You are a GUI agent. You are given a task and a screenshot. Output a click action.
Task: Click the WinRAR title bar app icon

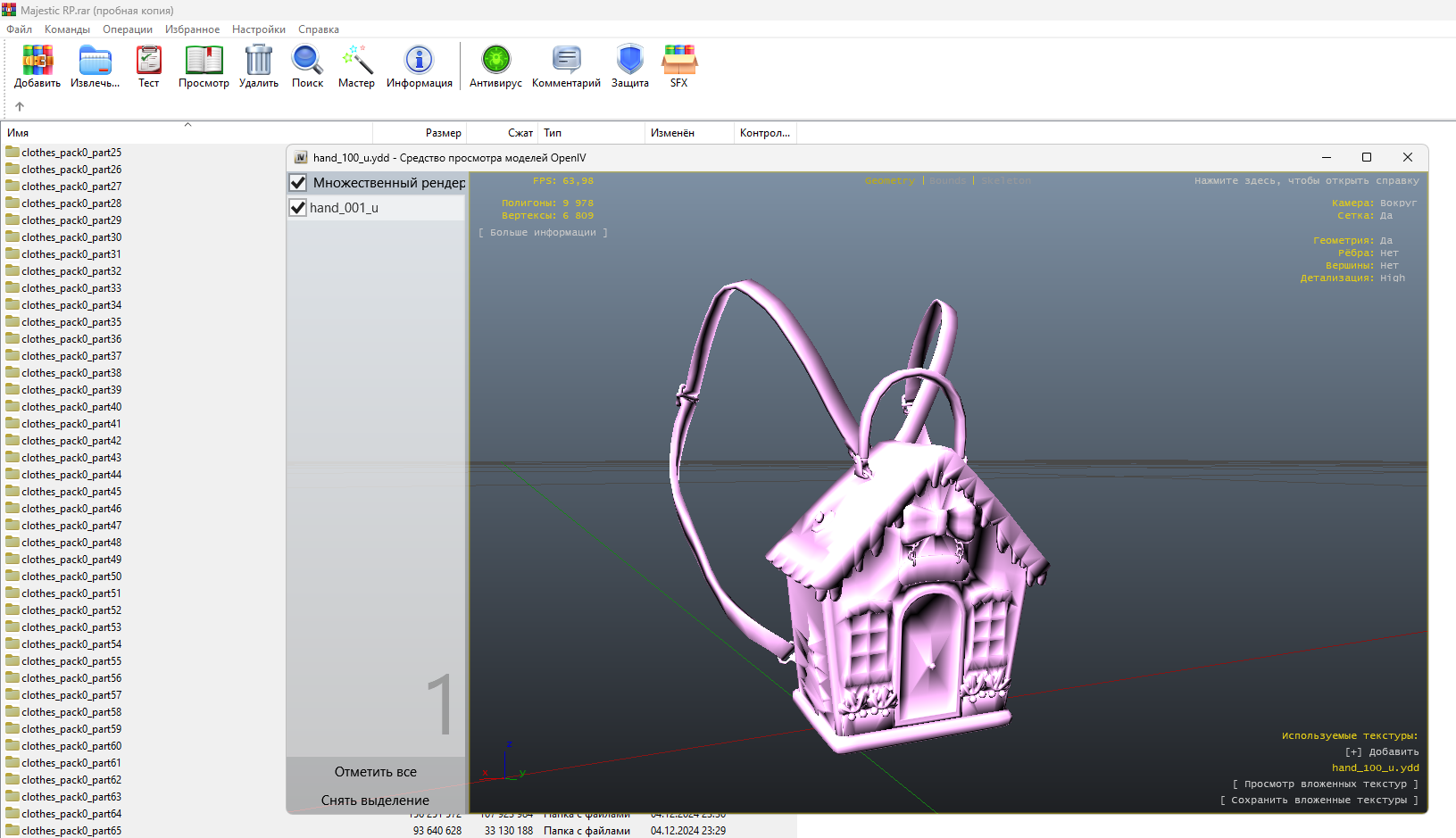pos(9,10)
